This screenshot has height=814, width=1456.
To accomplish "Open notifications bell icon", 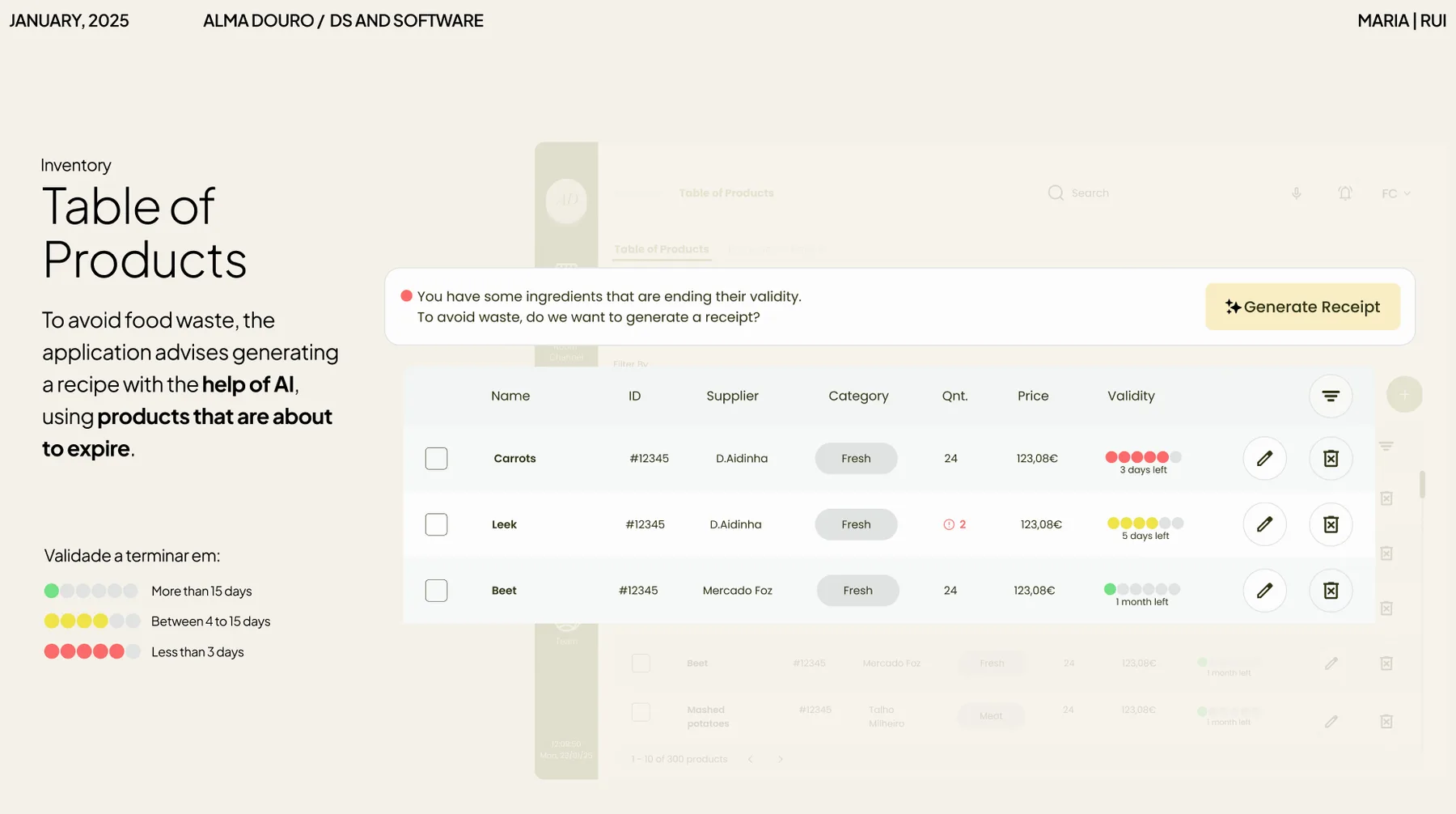I will coord(1345,193).
